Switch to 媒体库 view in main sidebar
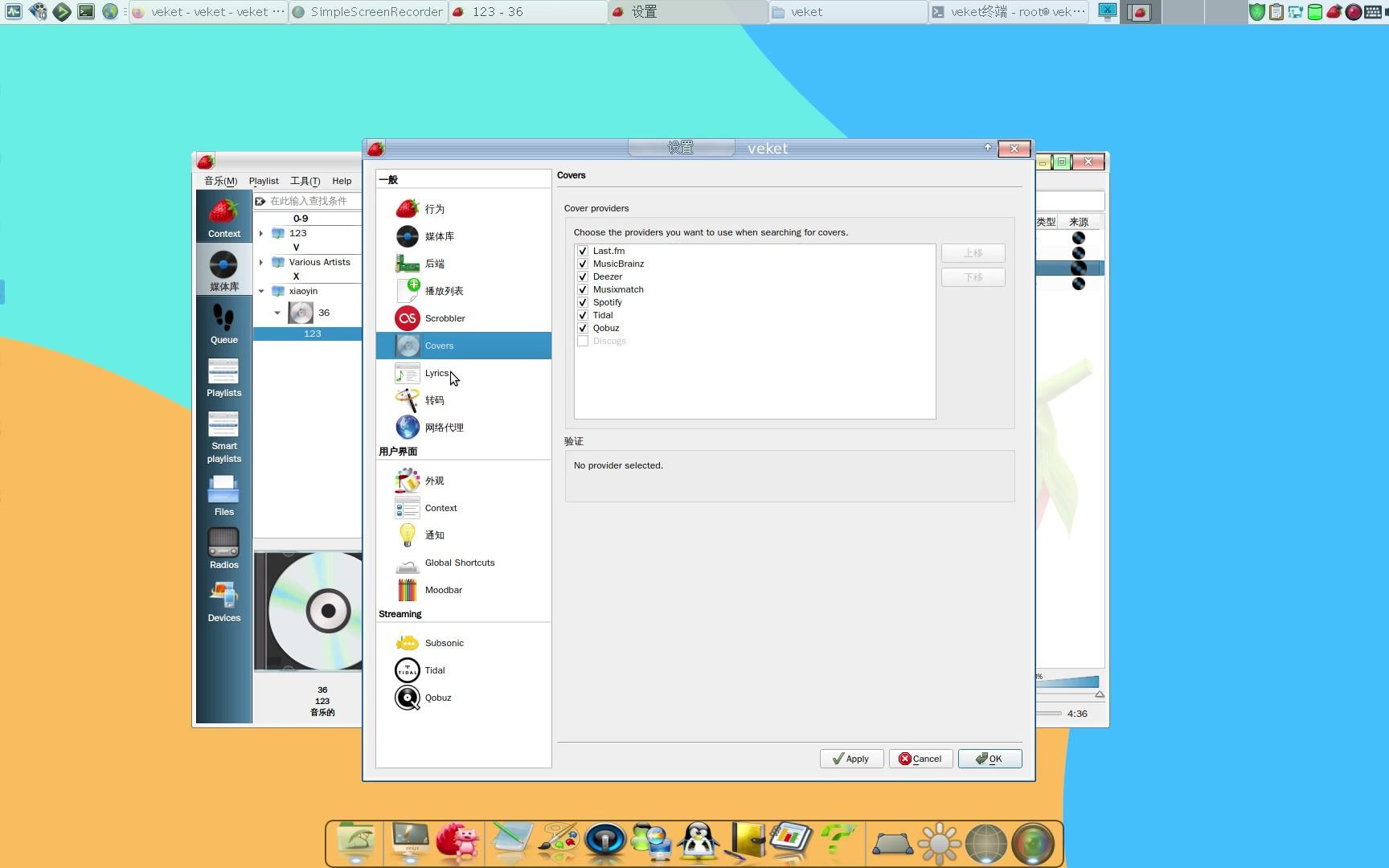 pyautogui.click(x=223, y=270)
